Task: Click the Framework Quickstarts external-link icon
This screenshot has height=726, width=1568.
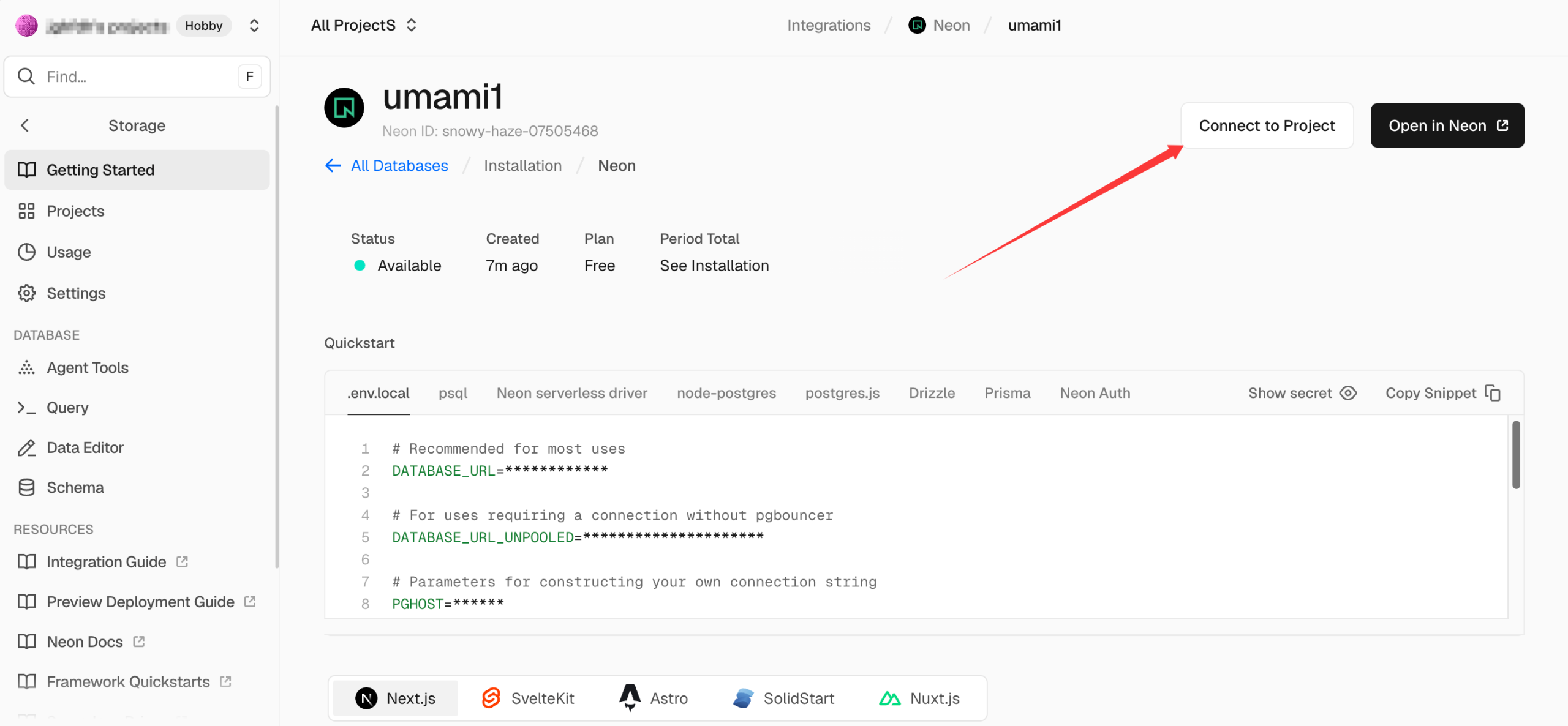Action: (x=225, y=681)
